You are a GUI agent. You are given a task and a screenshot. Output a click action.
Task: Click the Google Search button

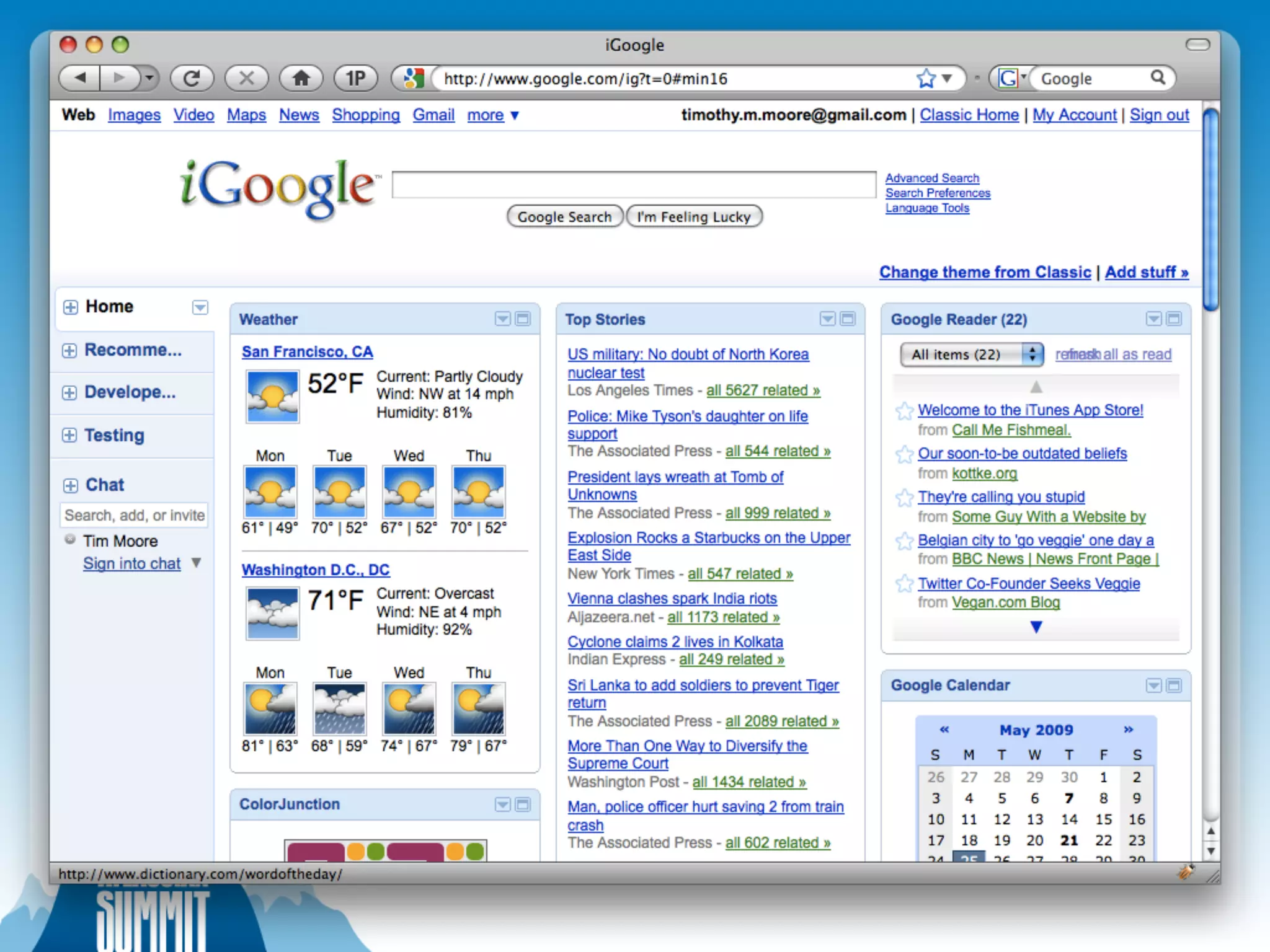[x=564, y=216]
